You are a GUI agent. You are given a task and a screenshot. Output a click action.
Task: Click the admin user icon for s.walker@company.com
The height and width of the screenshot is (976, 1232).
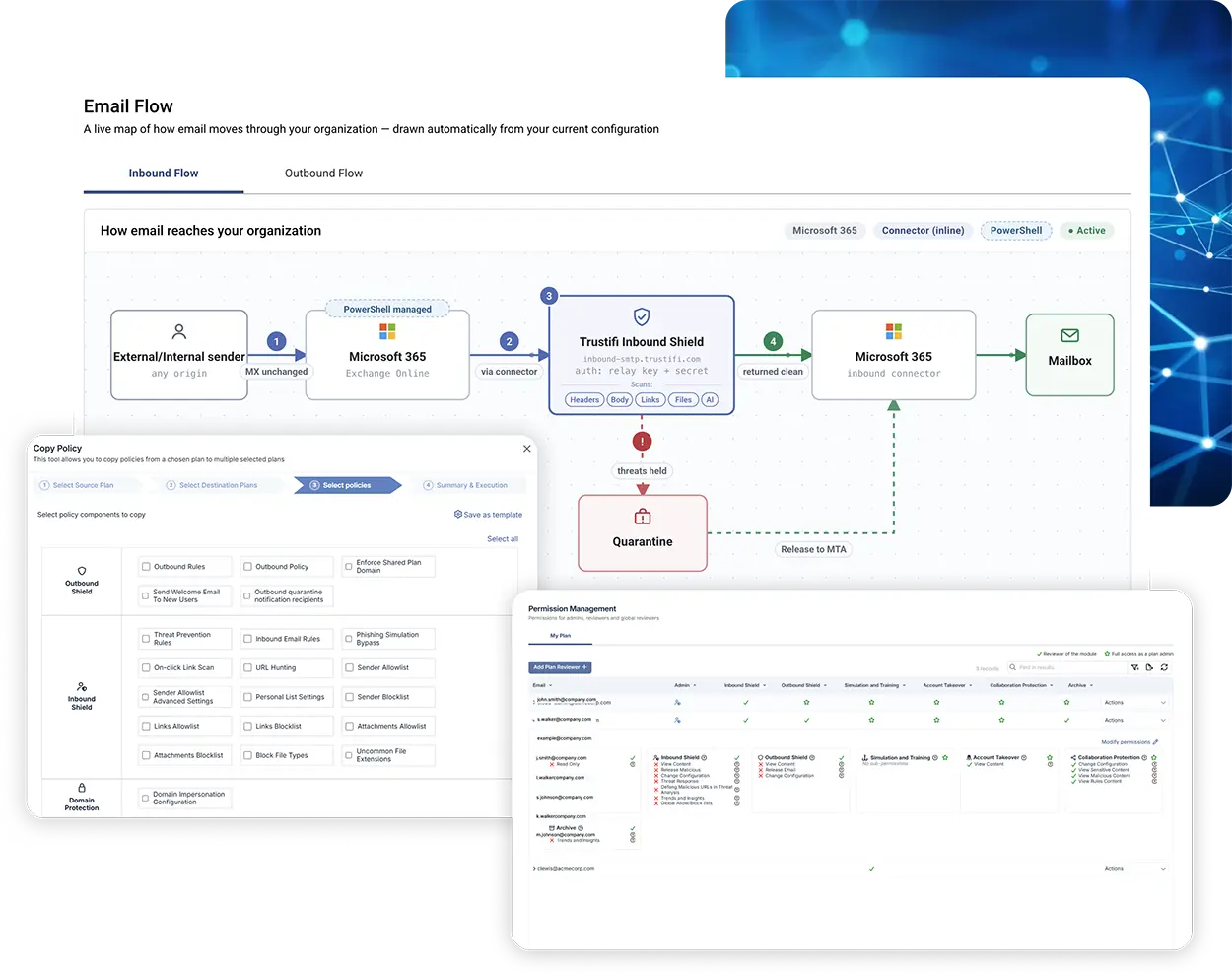click(677, 720)
